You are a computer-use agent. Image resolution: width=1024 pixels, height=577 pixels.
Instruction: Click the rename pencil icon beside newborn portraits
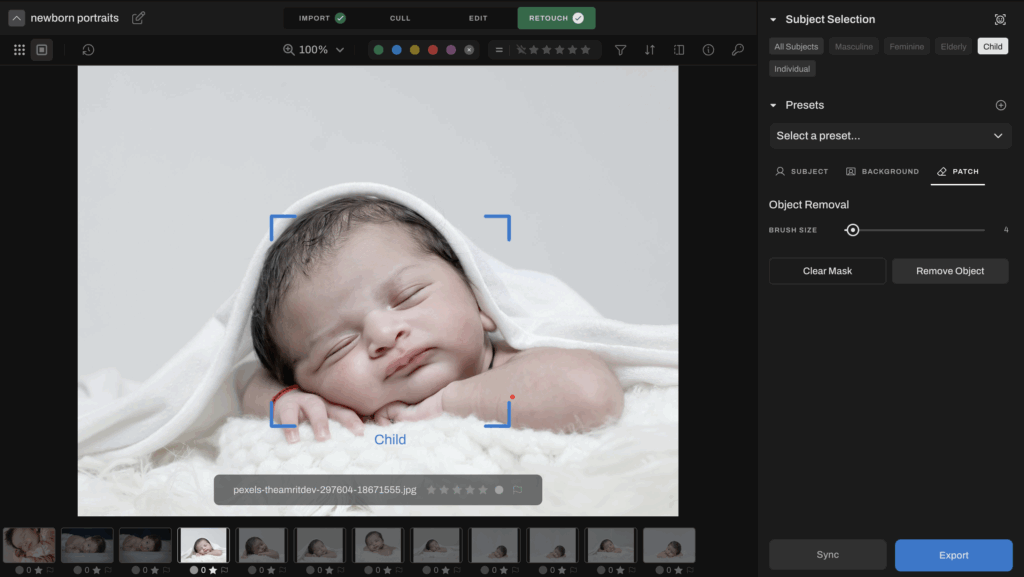click(138, 17)
